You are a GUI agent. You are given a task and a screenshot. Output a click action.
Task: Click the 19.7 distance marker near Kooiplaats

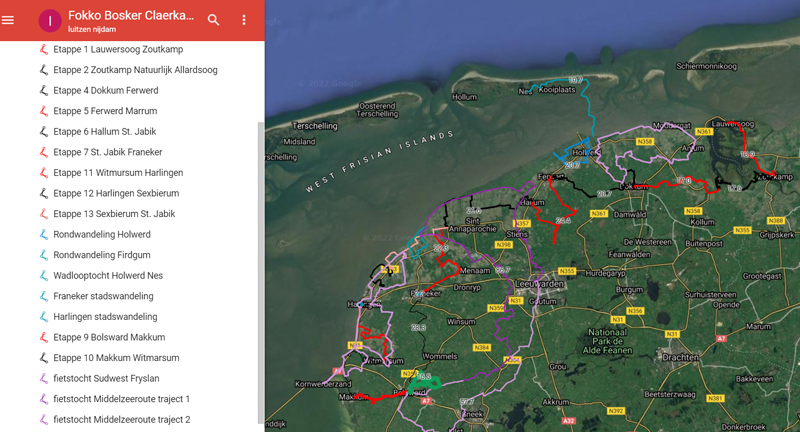coord(576,80)
